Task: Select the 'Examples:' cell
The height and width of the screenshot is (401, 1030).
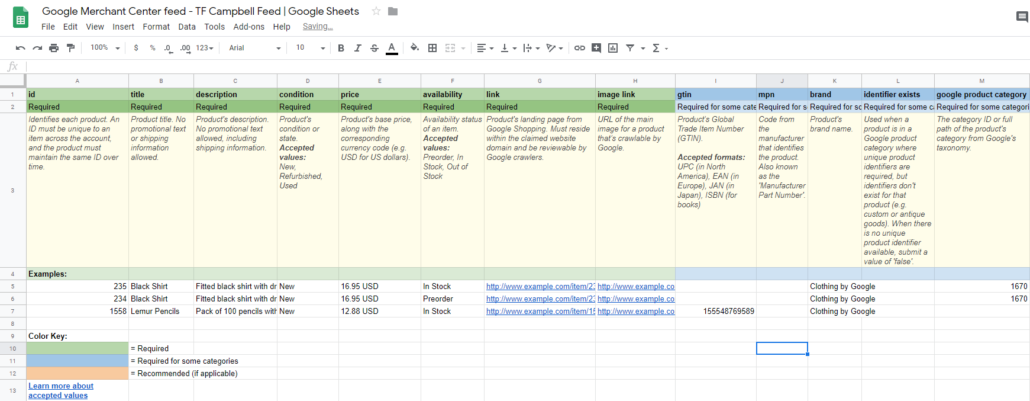Action: pyautogui.click(x=78, y=273)
